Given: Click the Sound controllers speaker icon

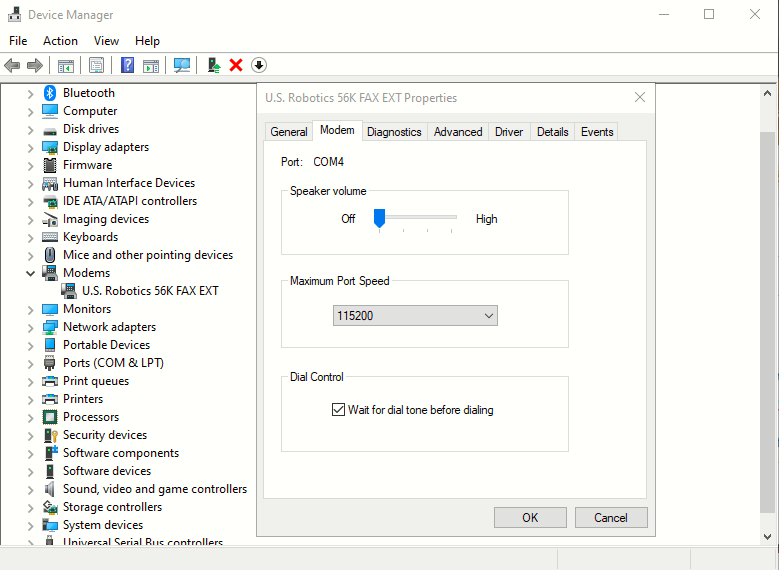Looking at the screenshot, I should (49, 489).
